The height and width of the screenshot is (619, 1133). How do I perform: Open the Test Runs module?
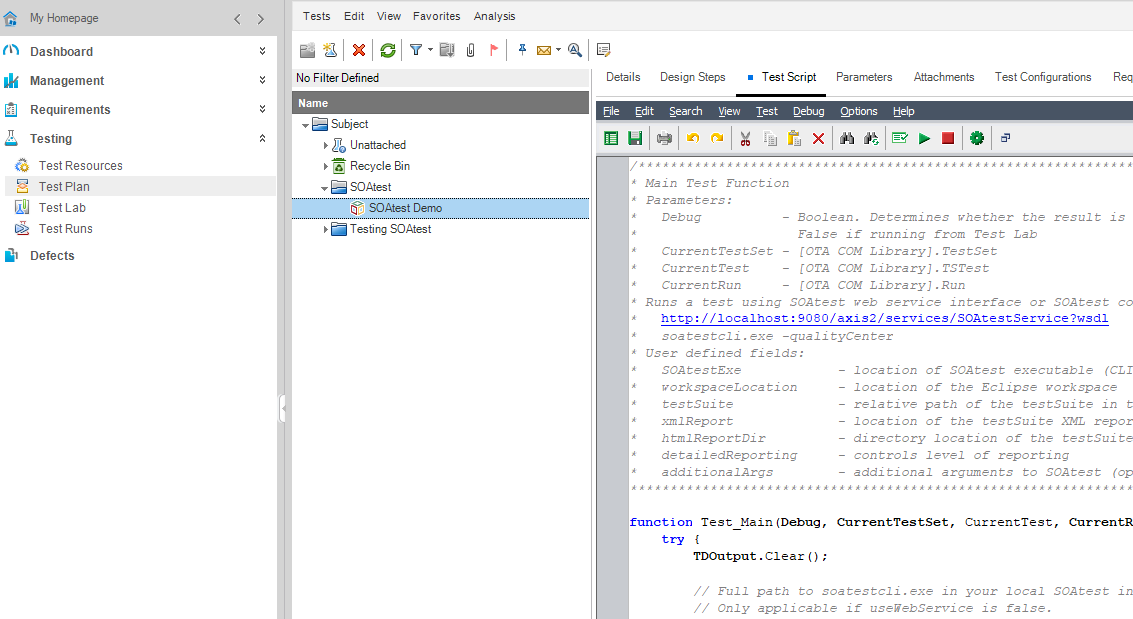(66, 228)
